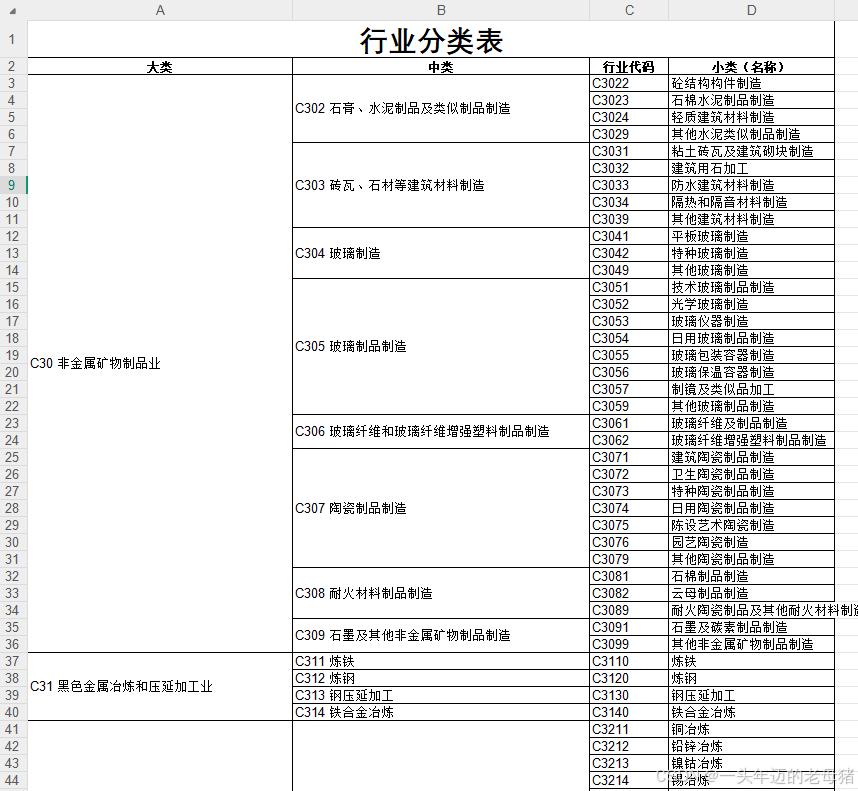Select merged cell C30 非金属矿物制品业
Viewport: 858px width, 791px height.
pyautogui.click(x=160, y=363)
